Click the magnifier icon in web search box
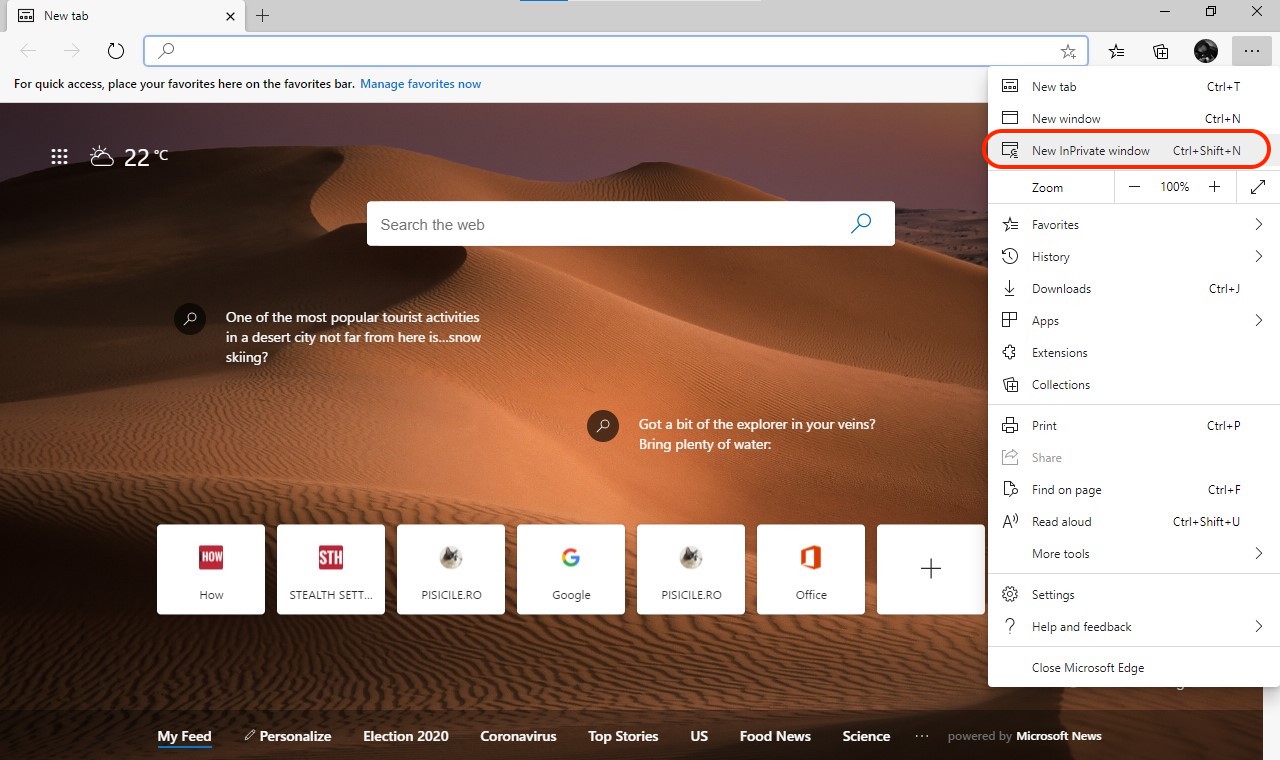The width and height of the screenshot is (1280, 760). (860, 224)
